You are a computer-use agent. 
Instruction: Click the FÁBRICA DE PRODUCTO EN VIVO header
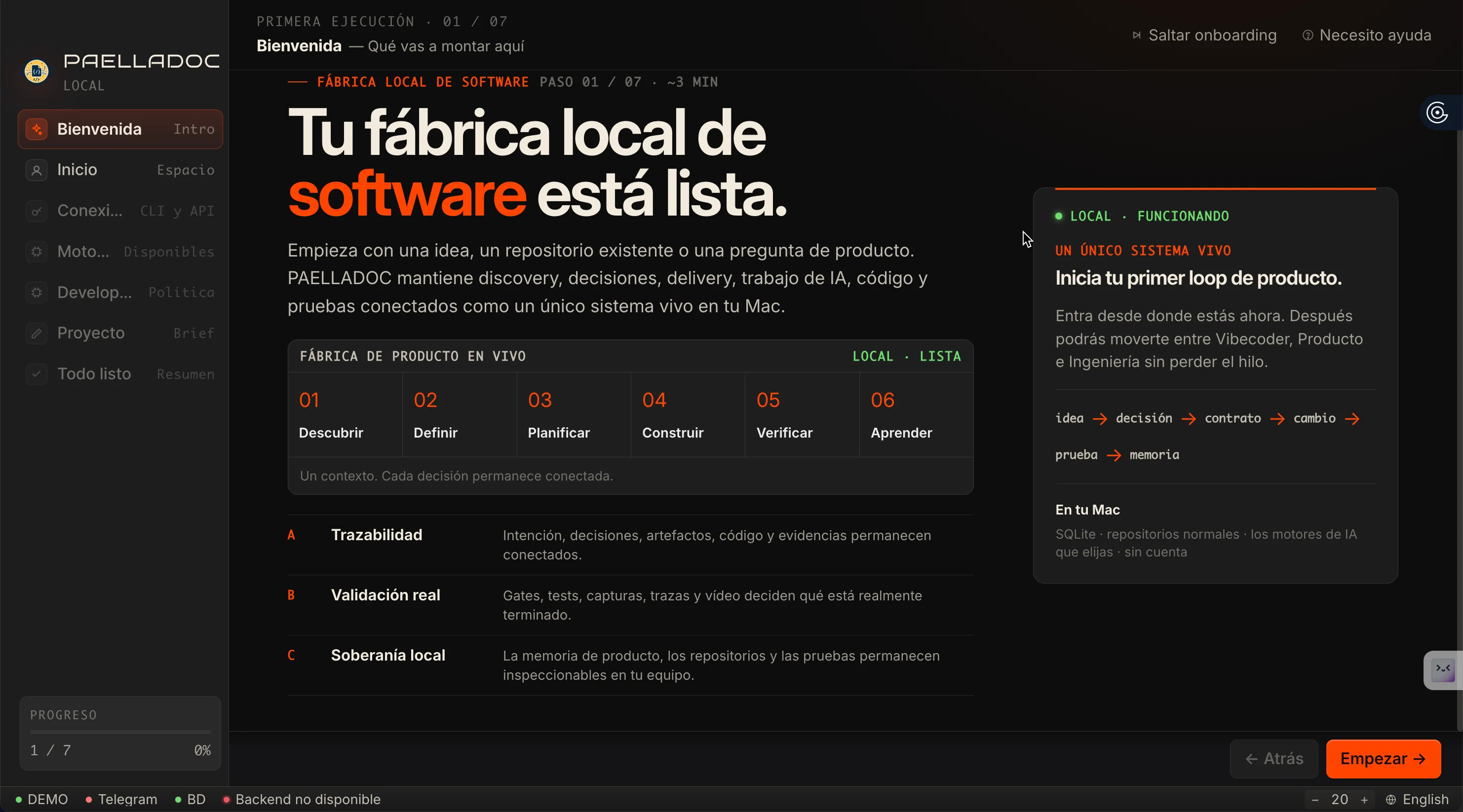(413, 356)
